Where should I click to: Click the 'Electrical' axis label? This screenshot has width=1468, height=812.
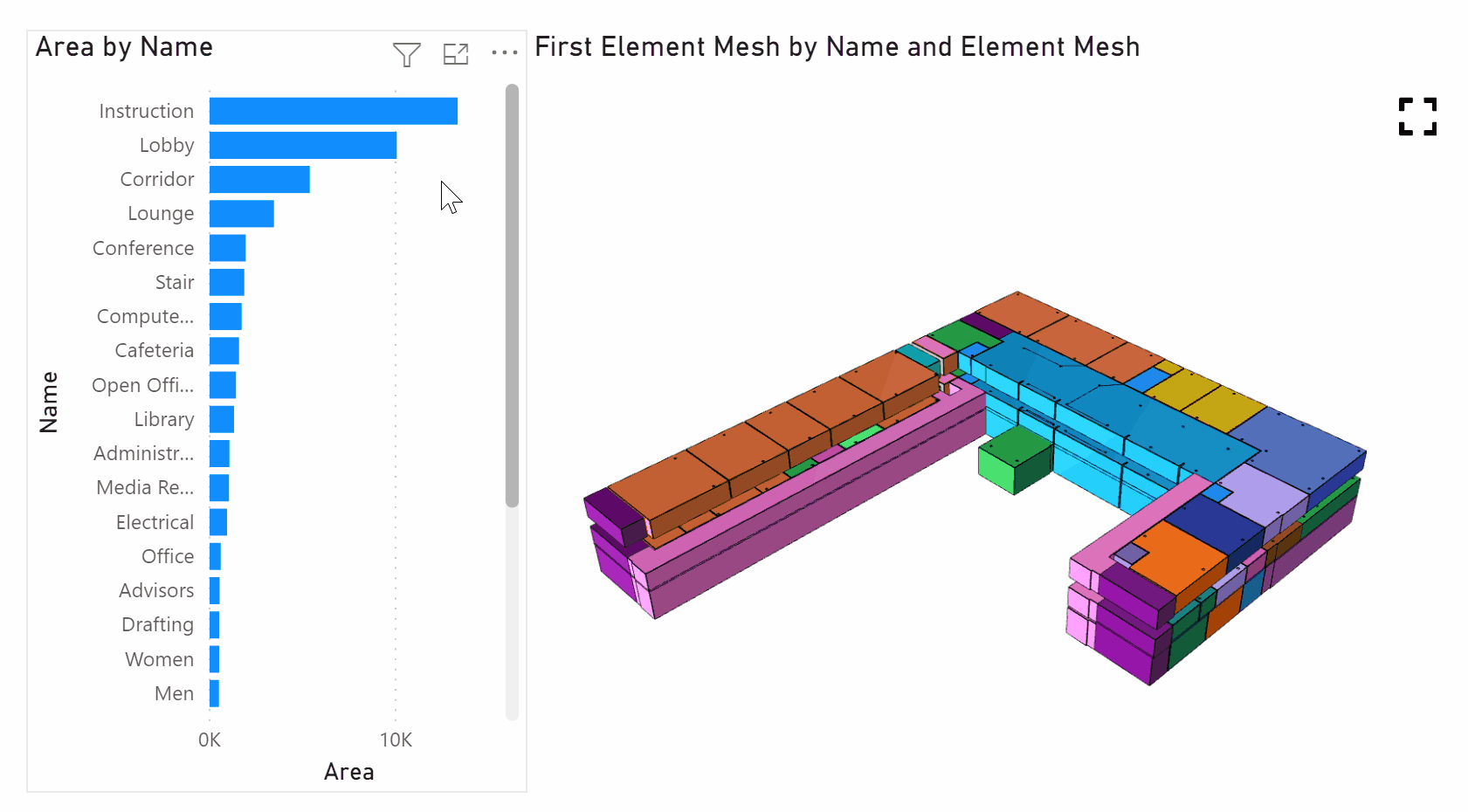click(x=155, y=522)
